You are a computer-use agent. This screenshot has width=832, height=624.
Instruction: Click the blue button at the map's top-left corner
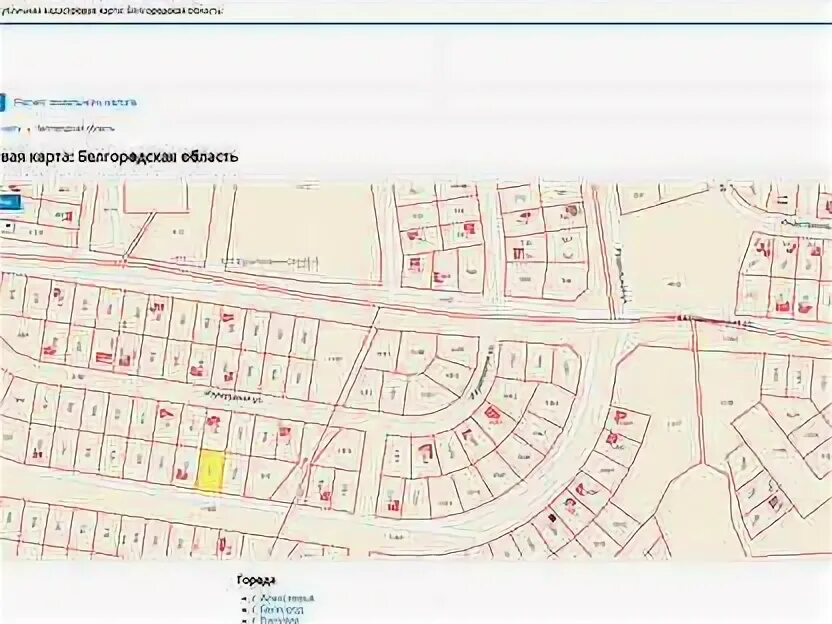pyautogui.click(x=10, y=202)
